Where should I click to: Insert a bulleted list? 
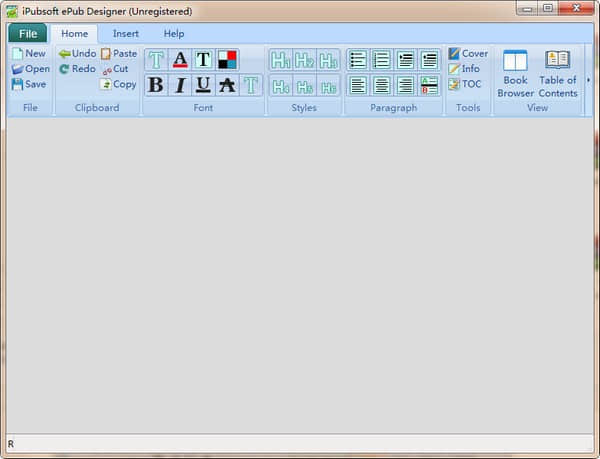[x=358, y=60]
